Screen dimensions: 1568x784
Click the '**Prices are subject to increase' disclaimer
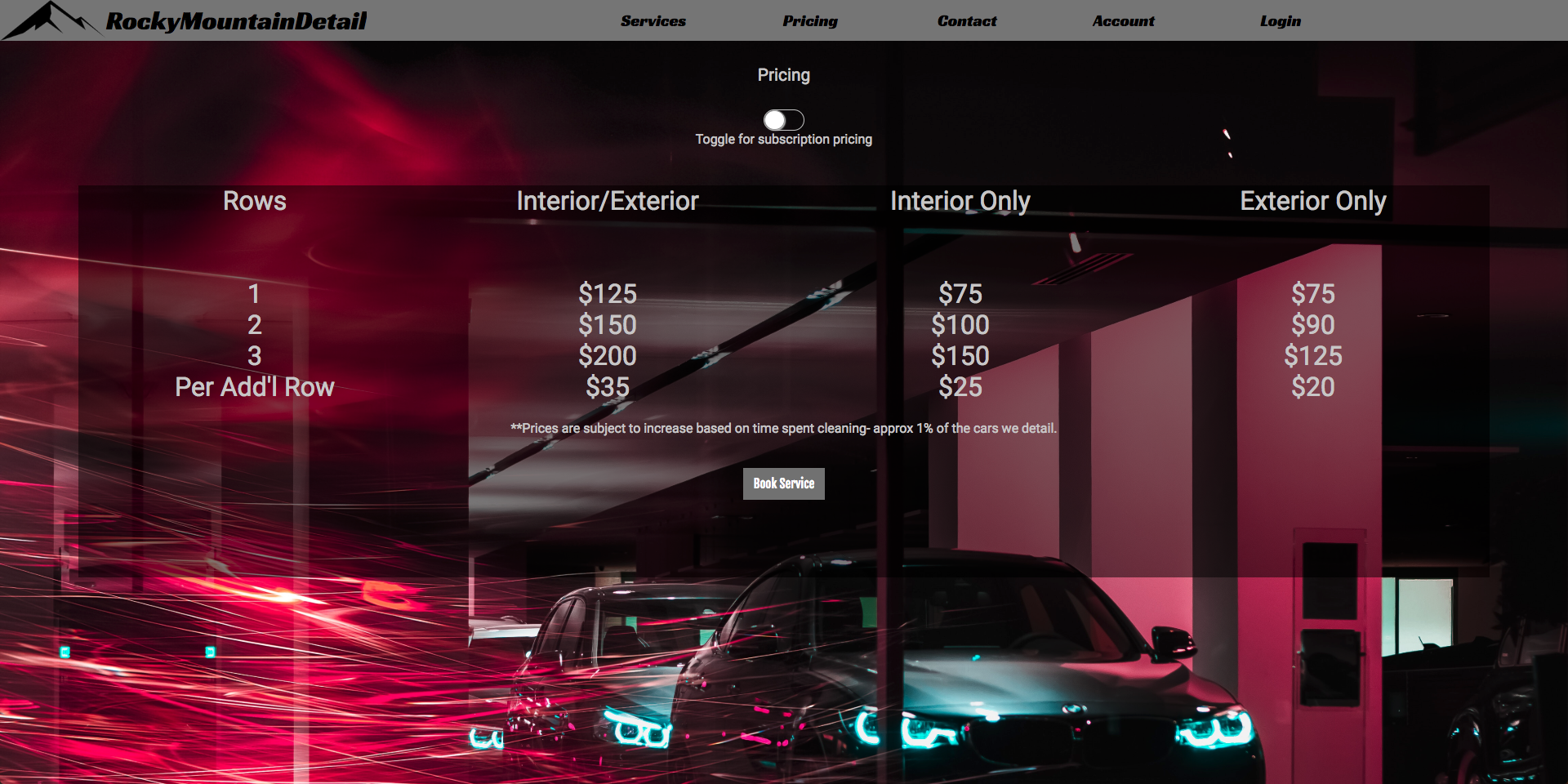pyautogui.click(x=784, y=429)
